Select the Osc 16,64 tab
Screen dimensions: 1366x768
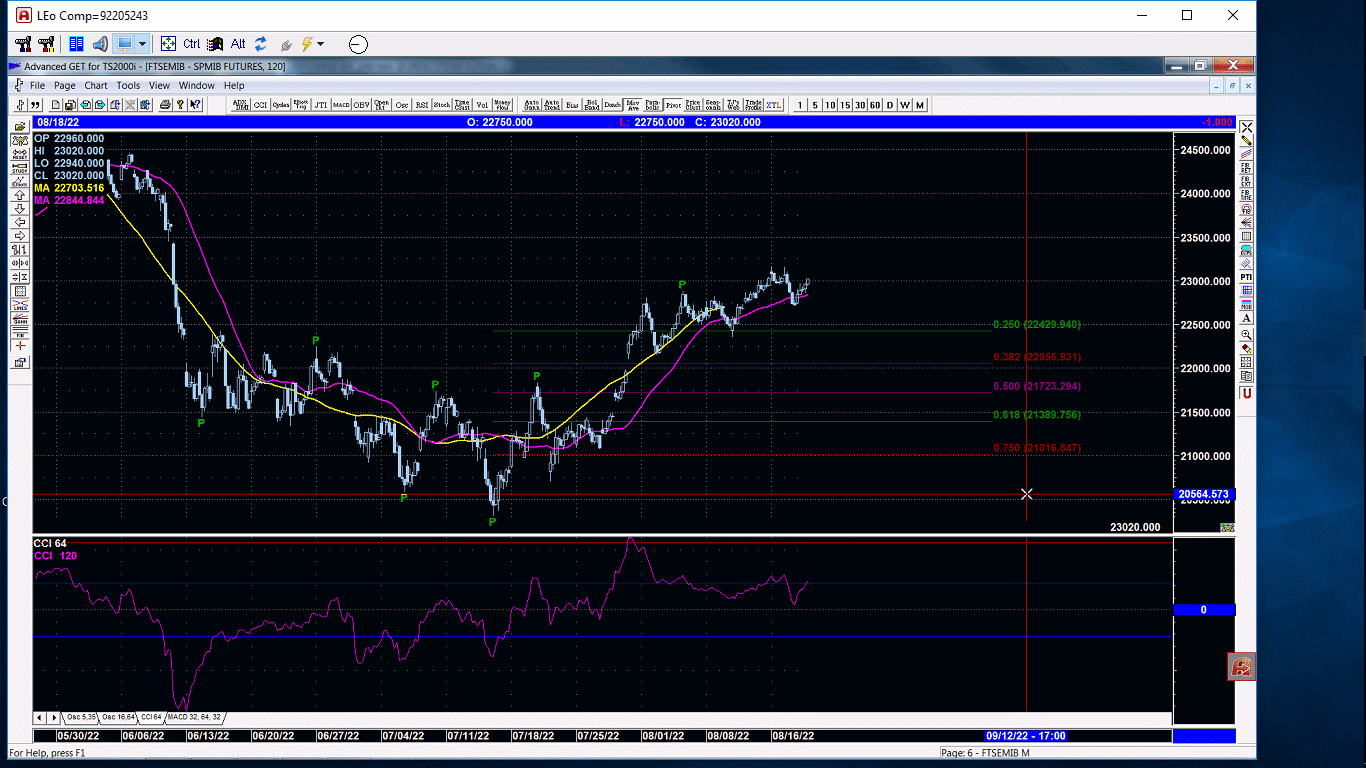coord(118,717)
